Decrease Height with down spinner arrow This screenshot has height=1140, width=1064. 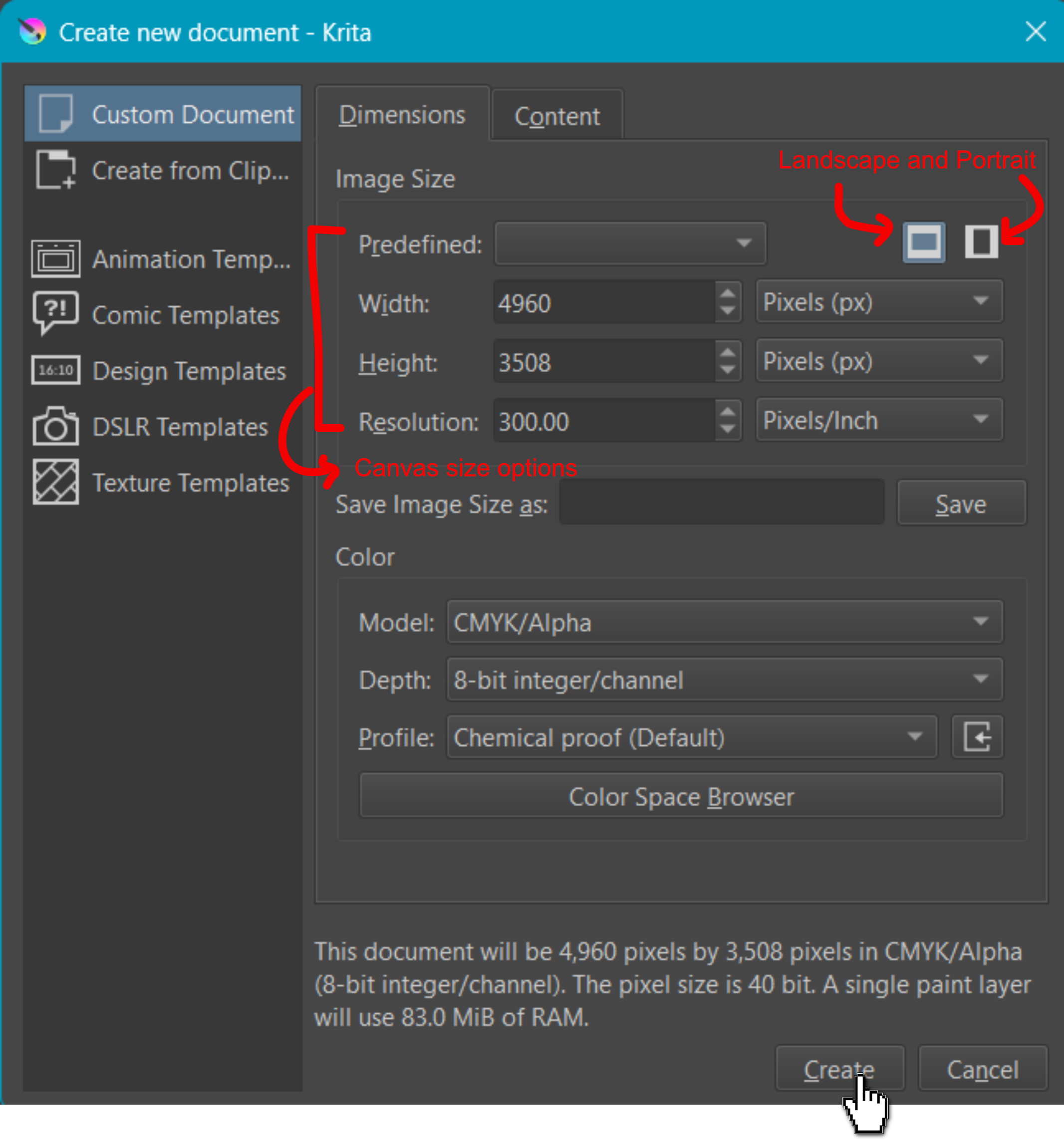coord(728,370)
